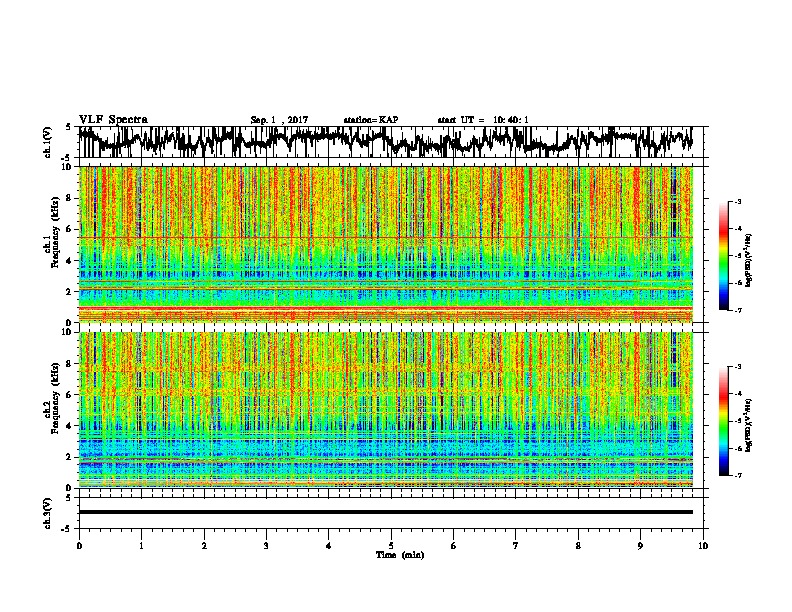Image resolution: width=792 pixels, height=612 pixels.
Task: Click the time axis tick label '0'
Action: [79, 546]
